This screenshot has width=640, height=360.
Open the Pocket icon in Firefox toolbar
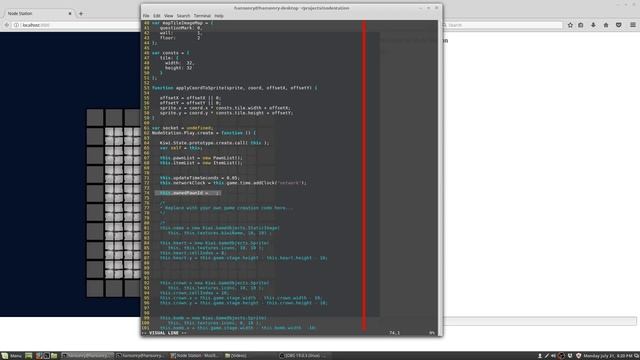click(x=619, y=25)
